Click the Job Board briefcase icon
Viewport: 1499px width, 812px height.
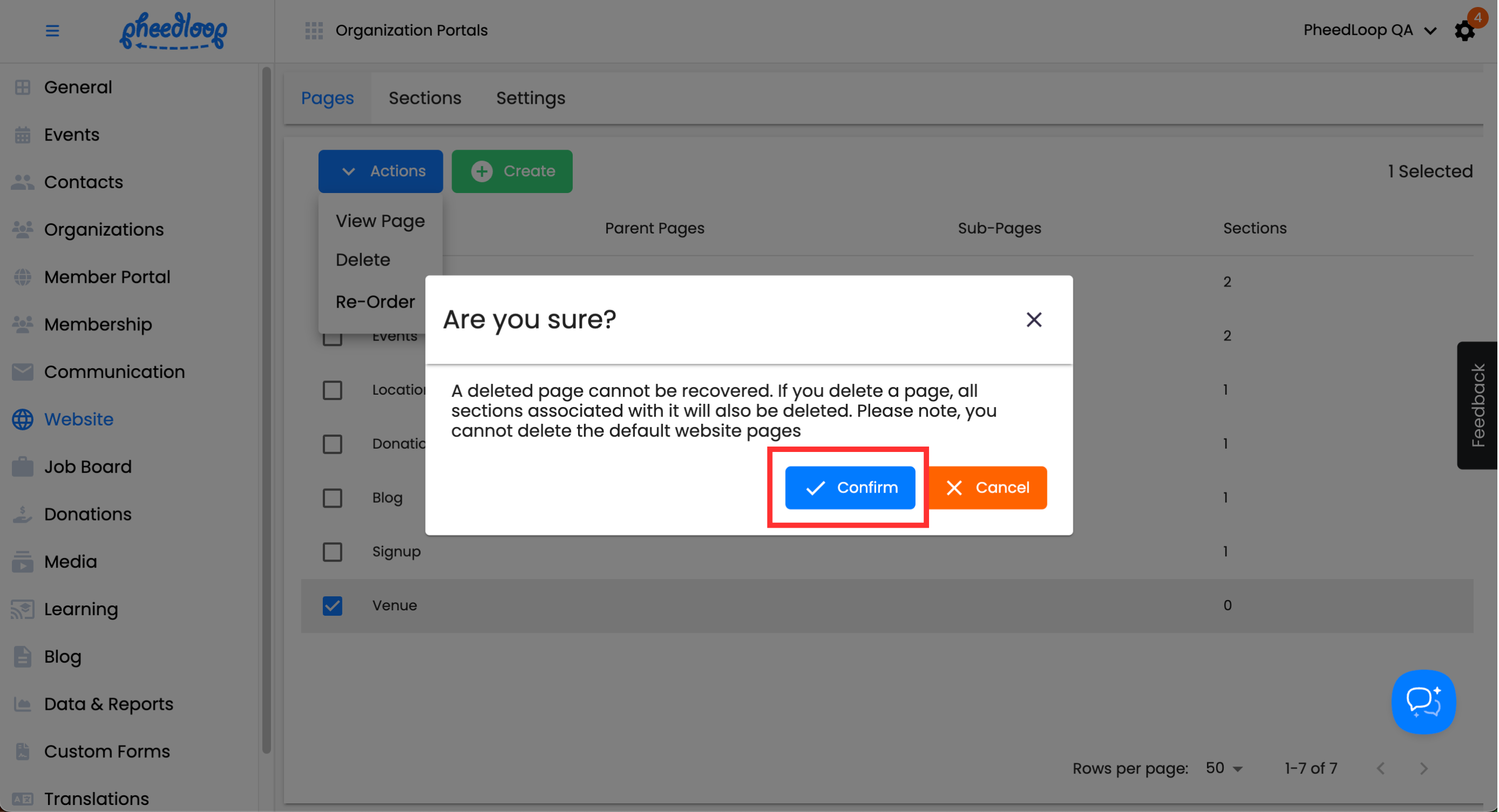(x=23, y=467)
